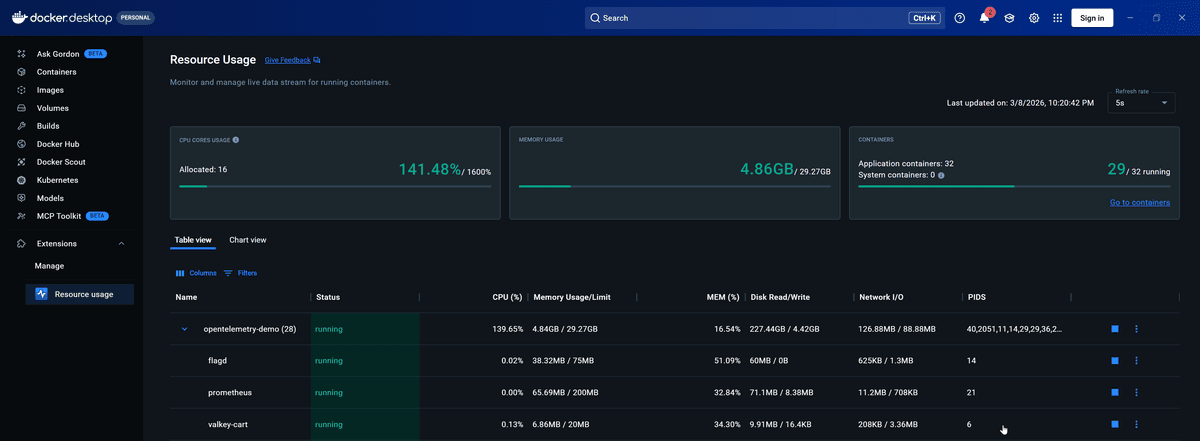The width and height of the screenshot is (1200, 441).
Task: Sort by PIDS column header
Action: tap(977, 297)
